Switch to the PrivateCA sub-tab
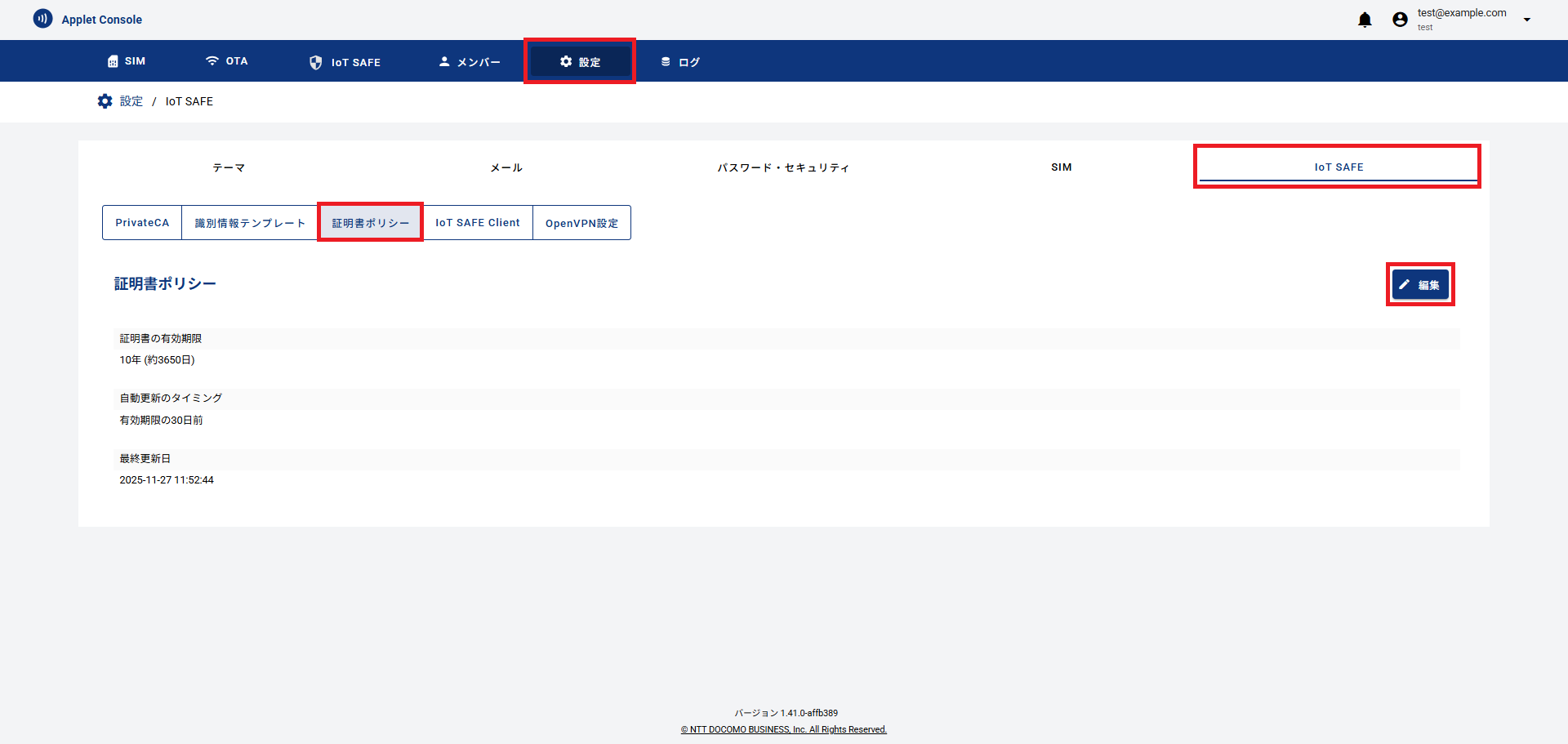 click(142, 222)
